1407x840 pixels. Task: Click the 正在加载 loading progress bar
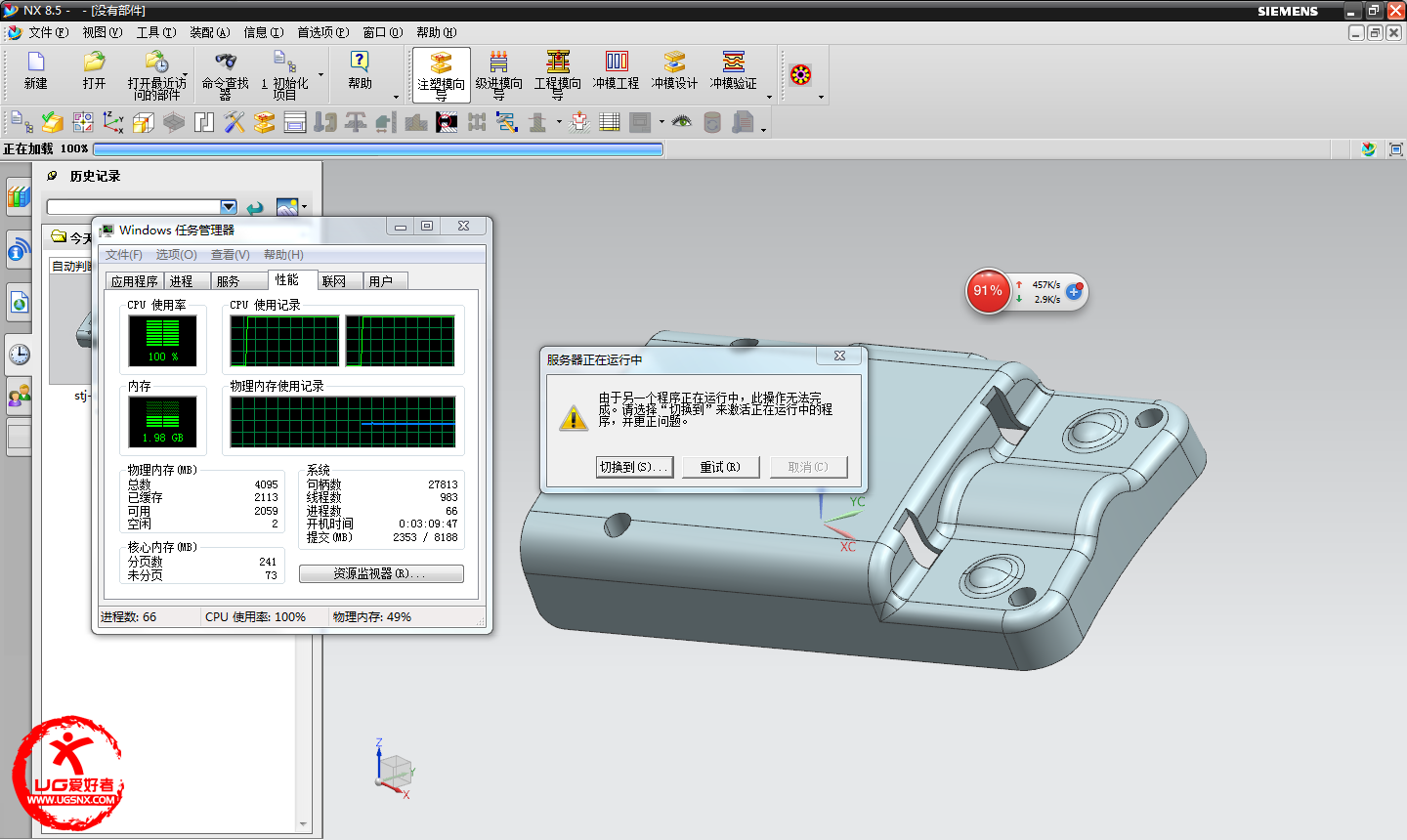pos(377,149)
